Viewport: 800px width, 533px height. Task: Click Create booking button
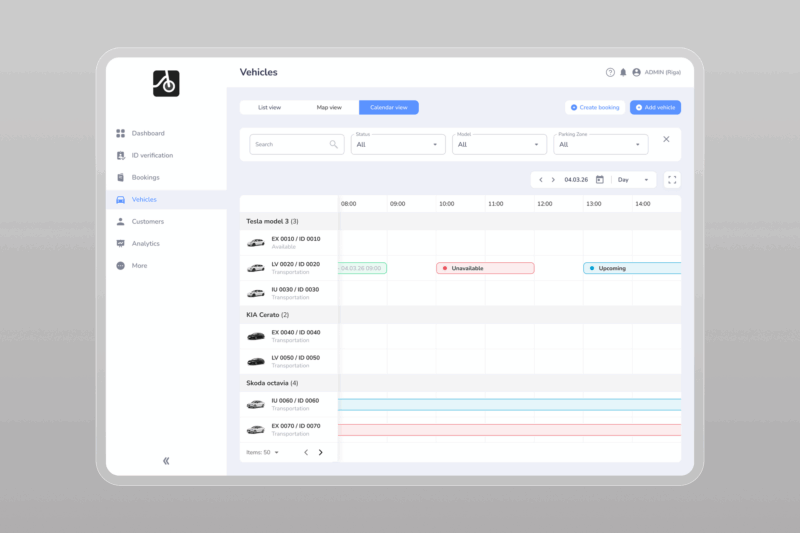coord(595,108)
